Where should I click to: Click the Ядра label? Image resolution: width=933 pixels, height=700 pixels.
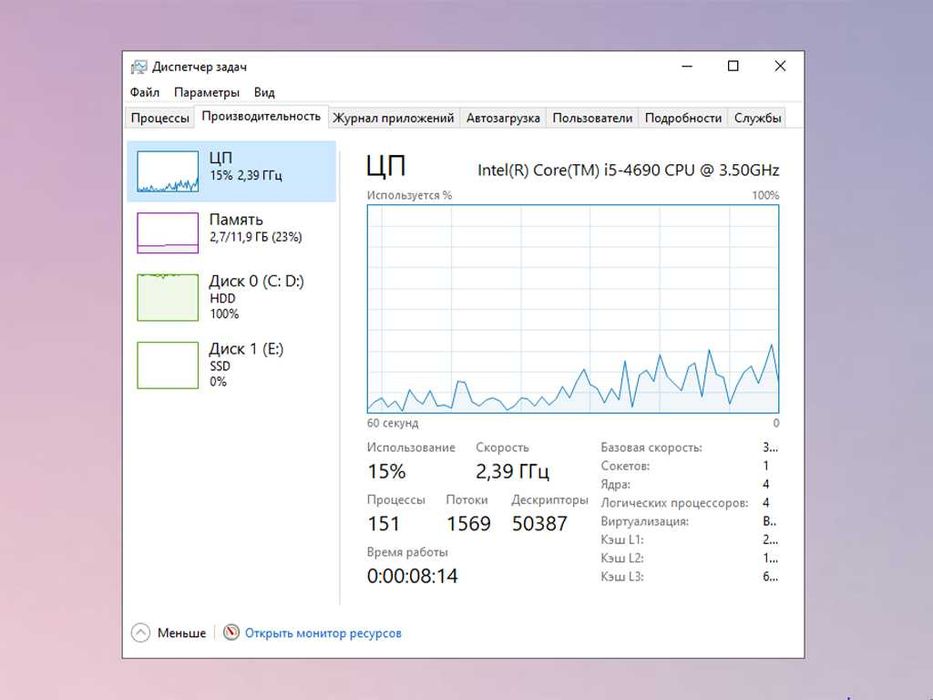click(616, 485)
